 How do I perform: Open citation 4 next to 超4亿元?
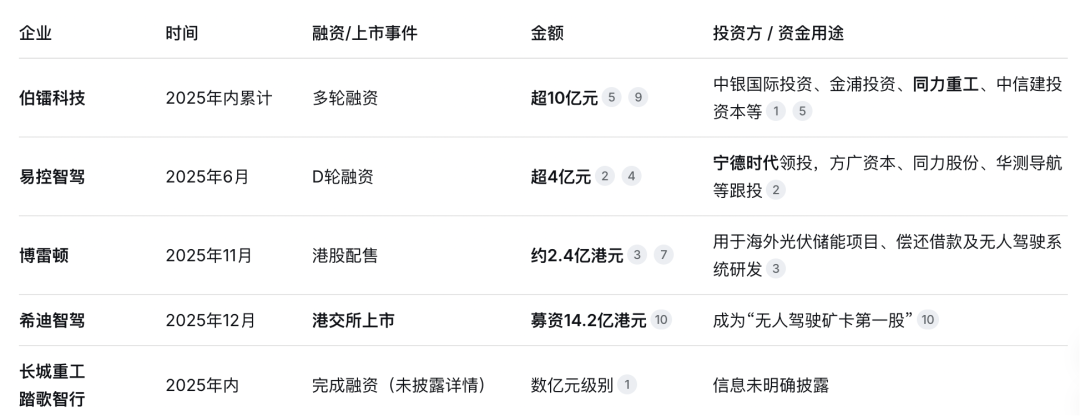(631, 176)
